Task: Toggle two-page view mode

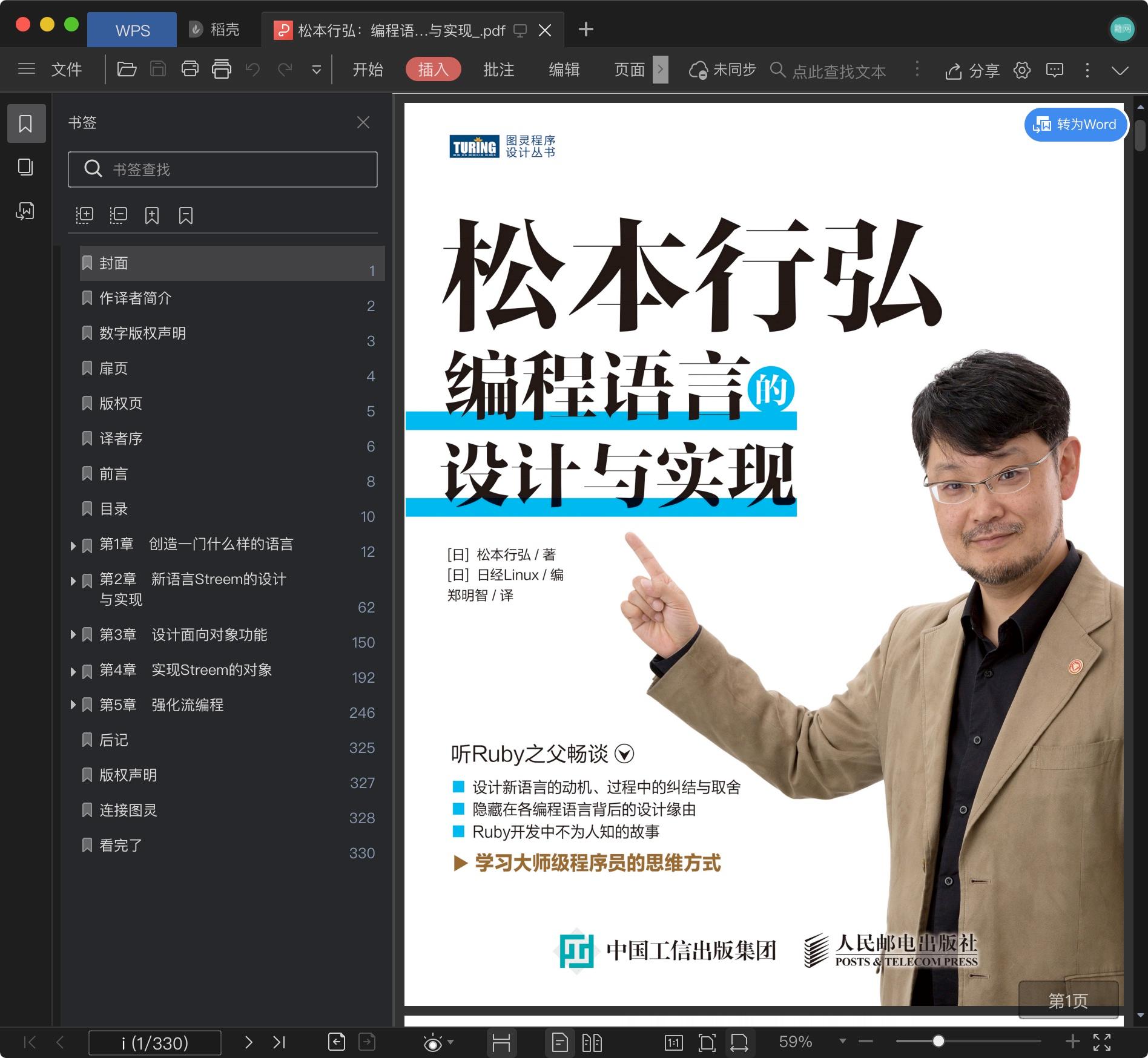Action: click(592, 1042)
